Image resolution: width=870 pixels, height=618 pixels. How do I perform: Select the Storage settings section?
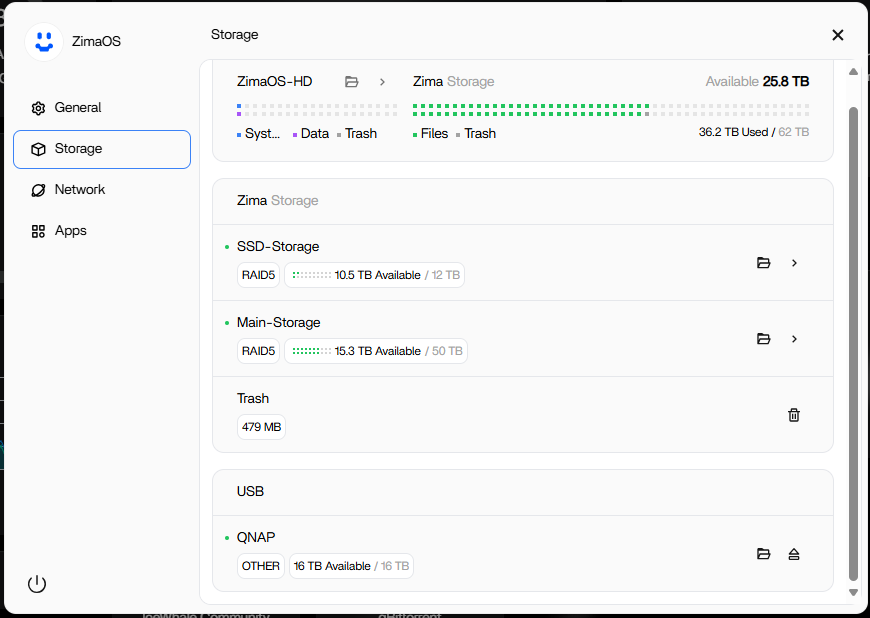(102, 149)
